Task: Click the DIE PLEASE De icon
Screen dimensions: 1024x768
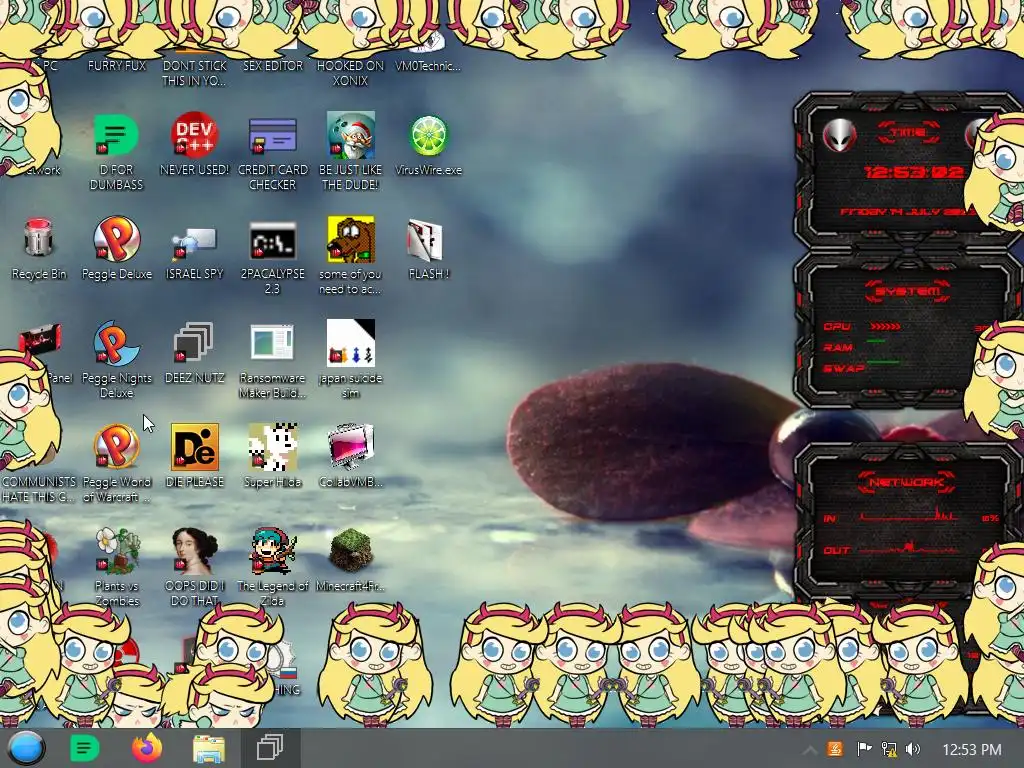Action: click(194, 447)
